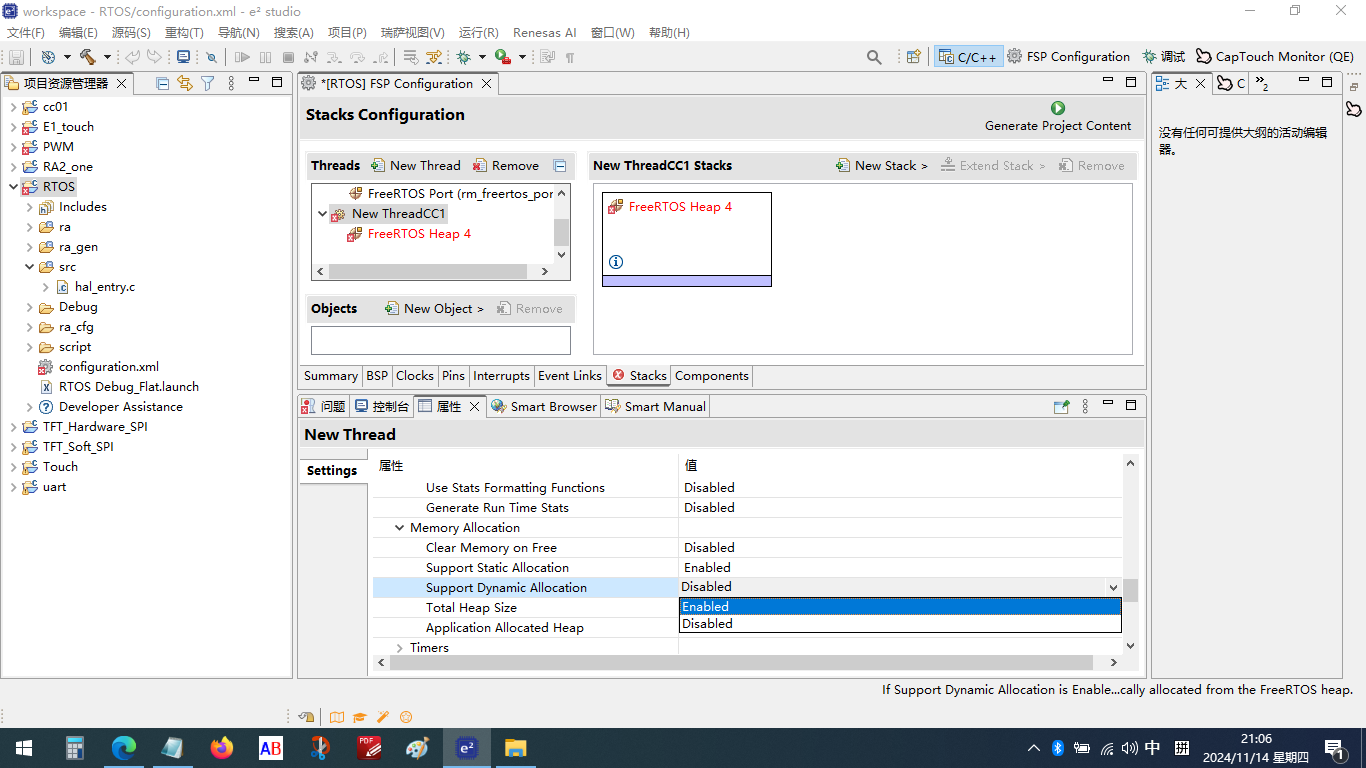Click the Terminate (stop) debug icon
1366x768 pixels.
point(288,57)
